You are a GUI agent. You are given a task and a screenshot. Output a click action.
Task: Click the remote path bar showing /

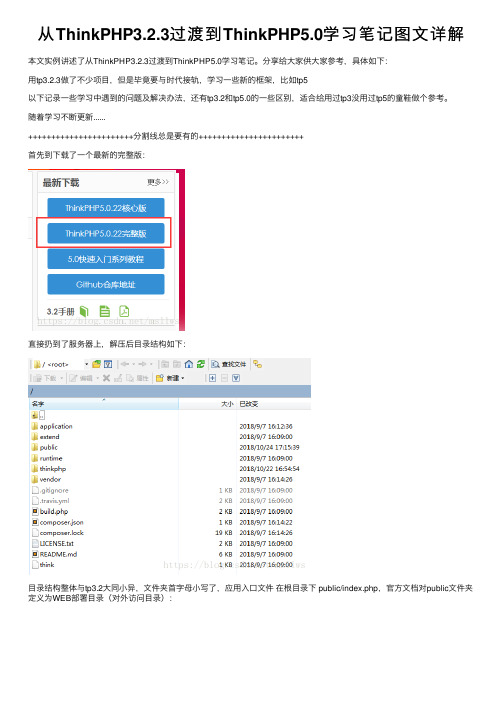click(x=169, y=391)
